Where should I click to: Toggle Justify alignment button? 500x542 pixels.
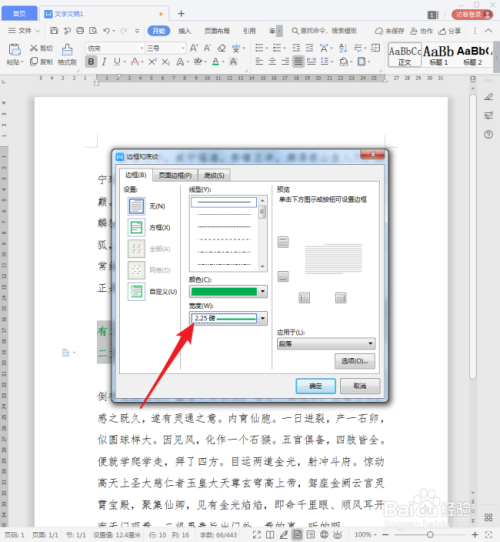298,62
